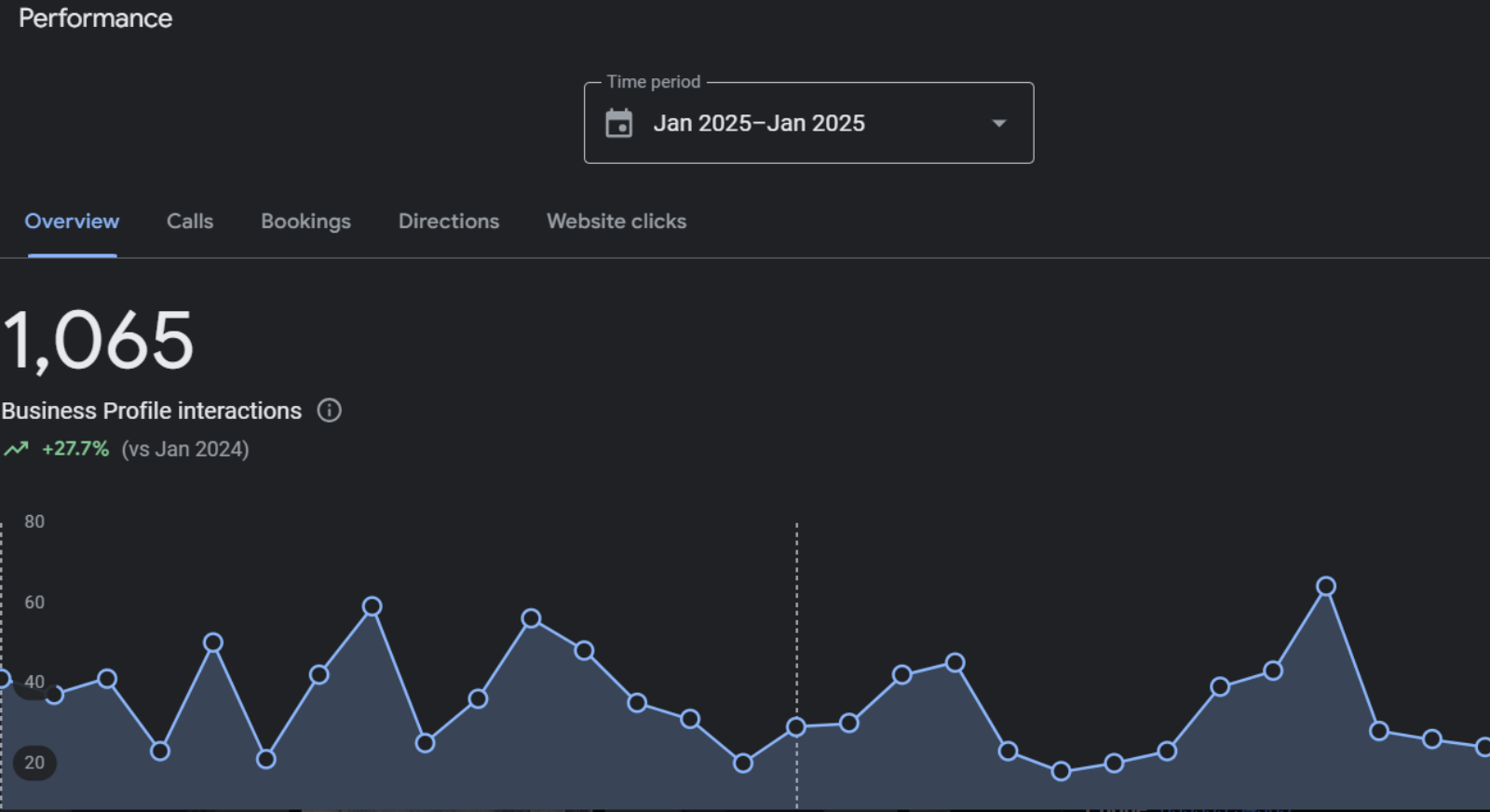Click the 80 y-axis label
Viewport: 1490px width, 812px height.
coord(34,521)
